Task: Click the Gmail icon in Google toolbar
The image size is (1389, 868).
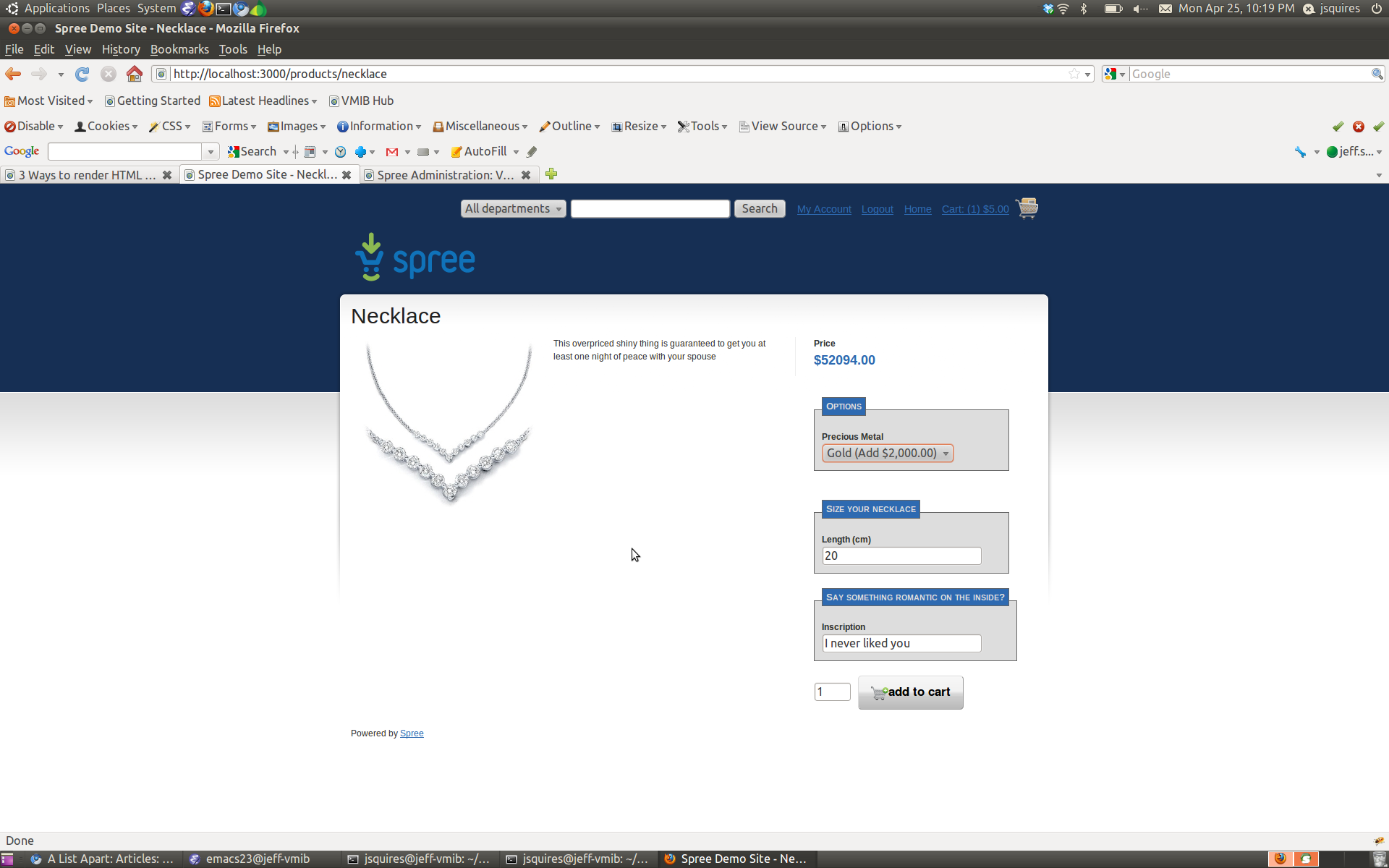Action: 392,152
